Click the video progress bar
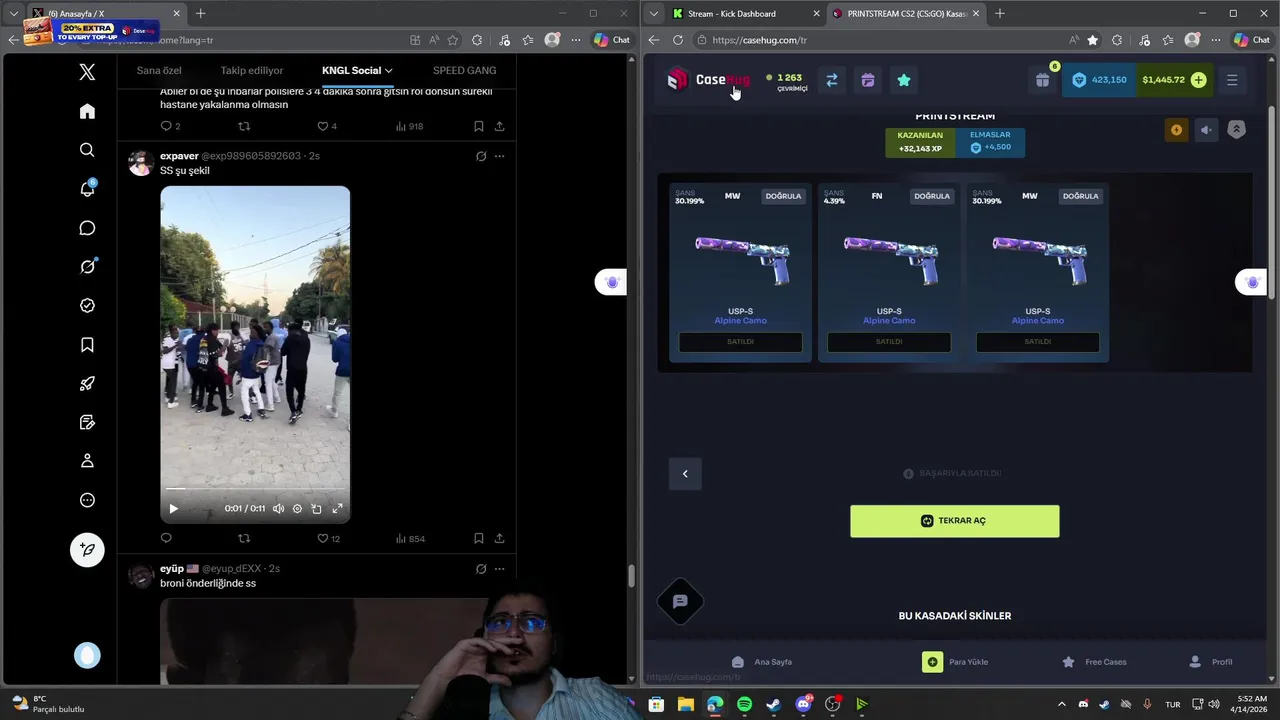 (255, 489)
